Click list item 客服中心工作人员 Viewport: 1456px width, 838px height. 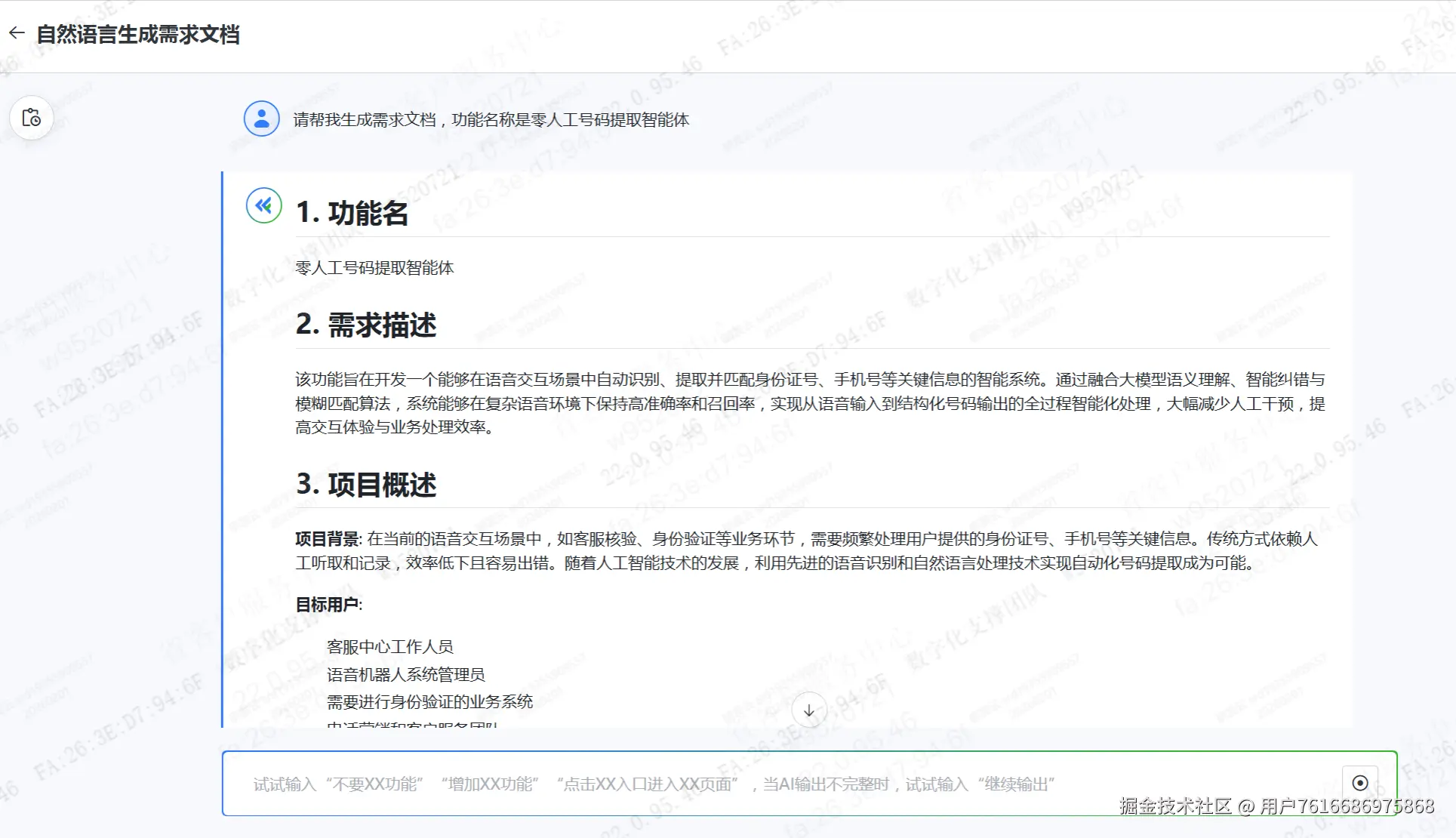tap(389, 647)
